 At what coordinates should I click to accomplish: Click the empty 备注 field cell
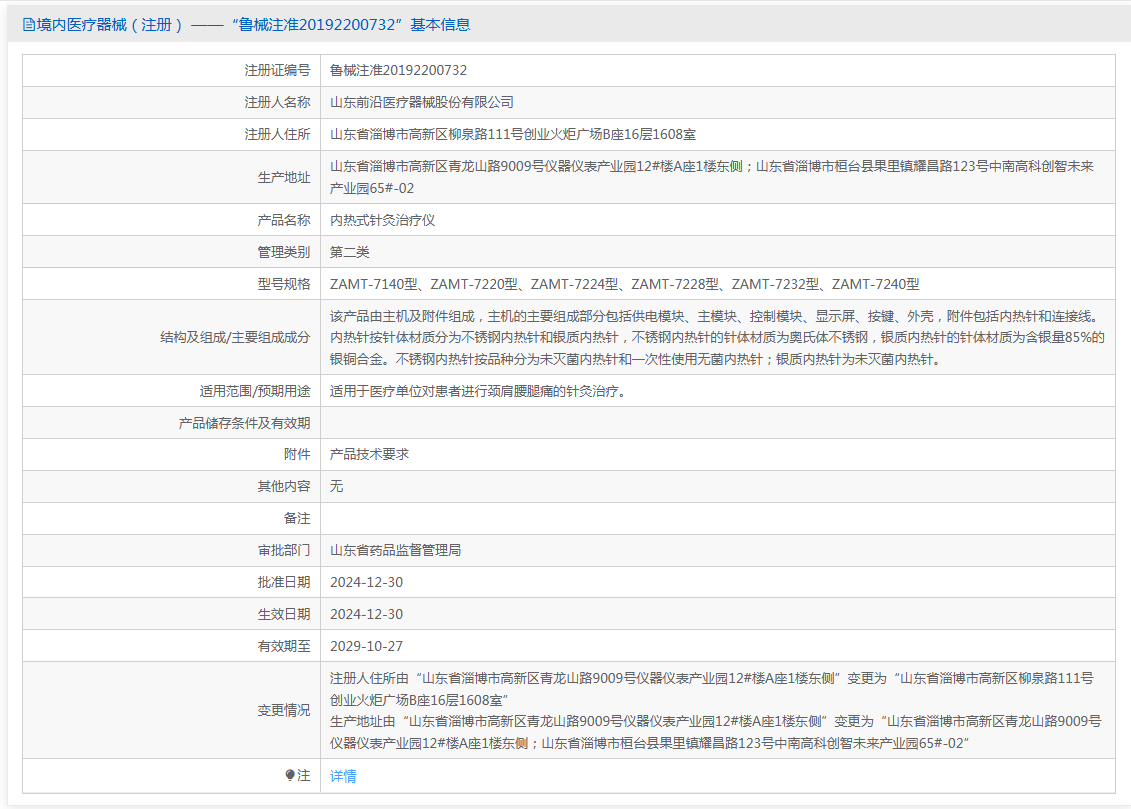pos(717,518)
